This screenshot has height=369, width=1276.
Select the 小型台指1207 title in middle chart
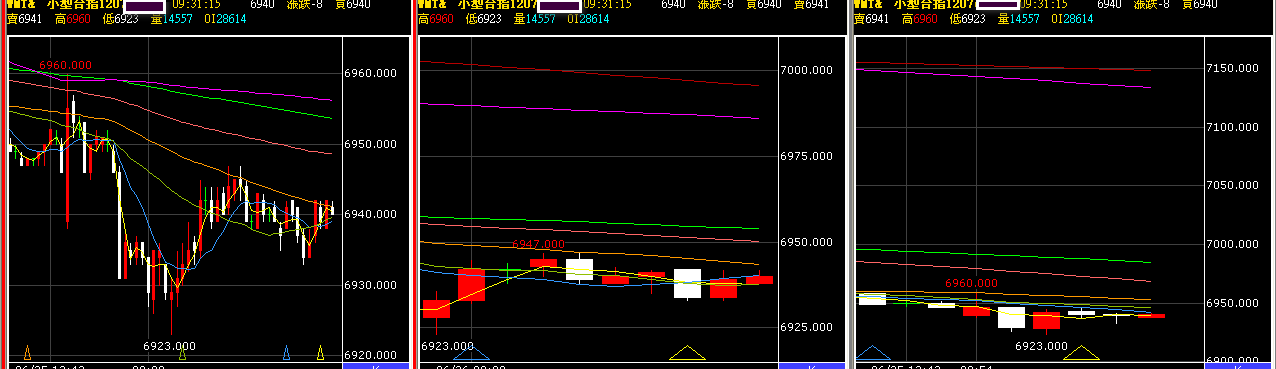[x=497, y=5]
